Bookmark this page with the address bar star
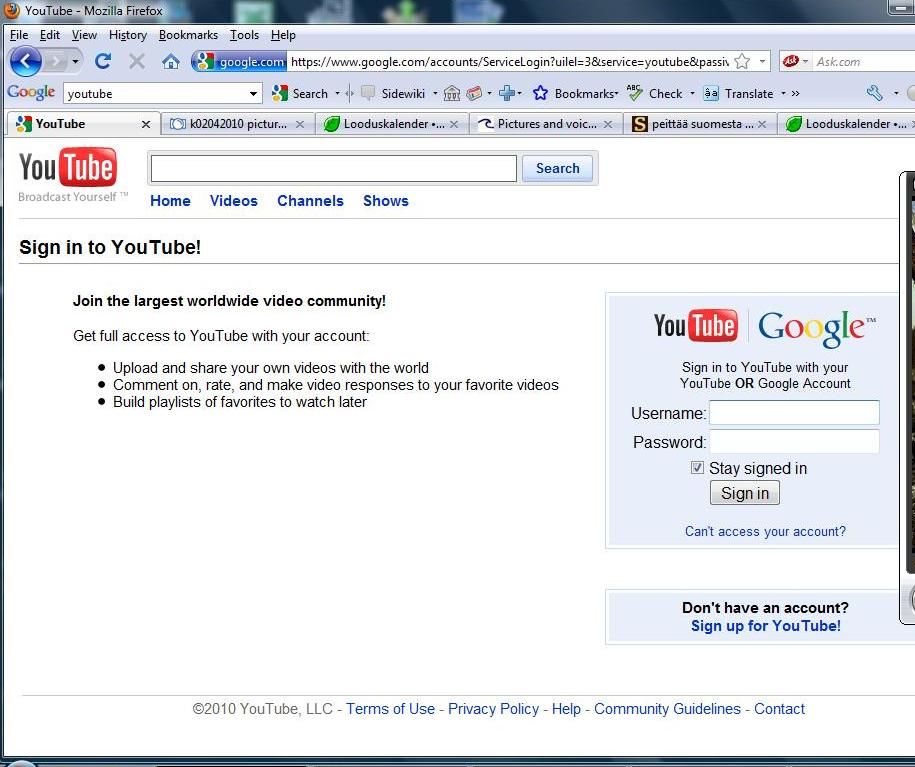This screenshot has width=915, height=767. pyautogui.click(x=742, y=61)
